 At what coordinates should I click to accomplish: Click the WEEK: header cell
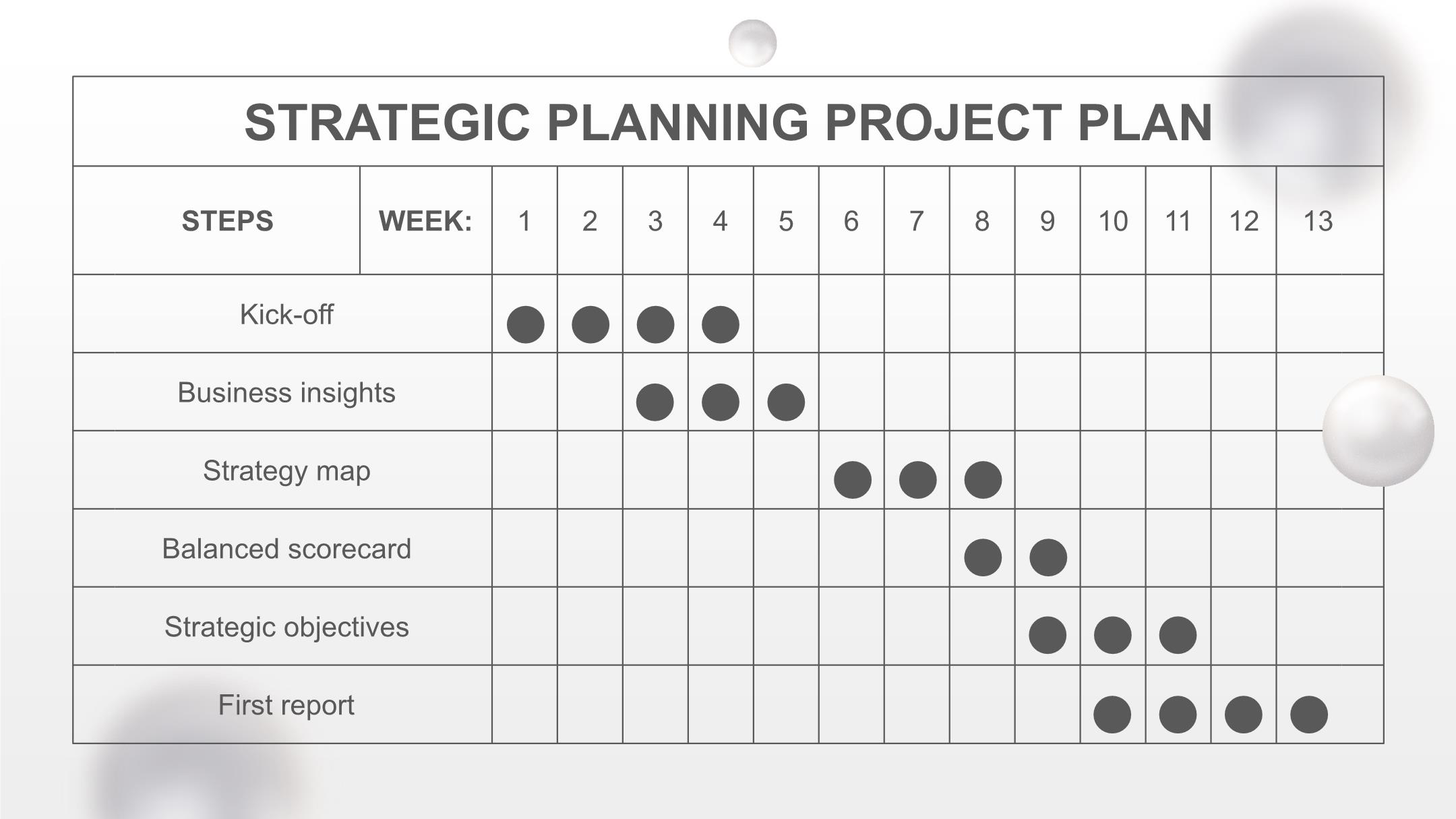(x=425, y=221)
